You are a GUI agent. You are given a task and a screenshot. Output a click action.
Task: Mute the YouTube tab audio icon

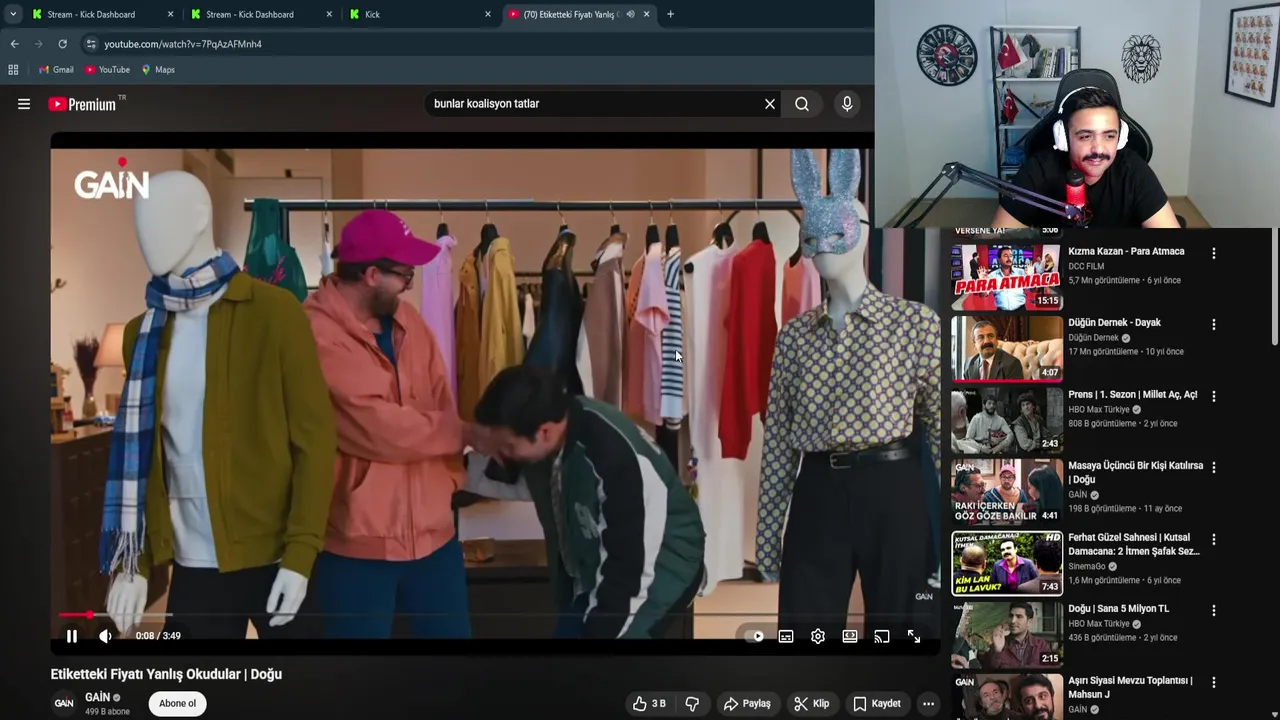coord(630,14)
